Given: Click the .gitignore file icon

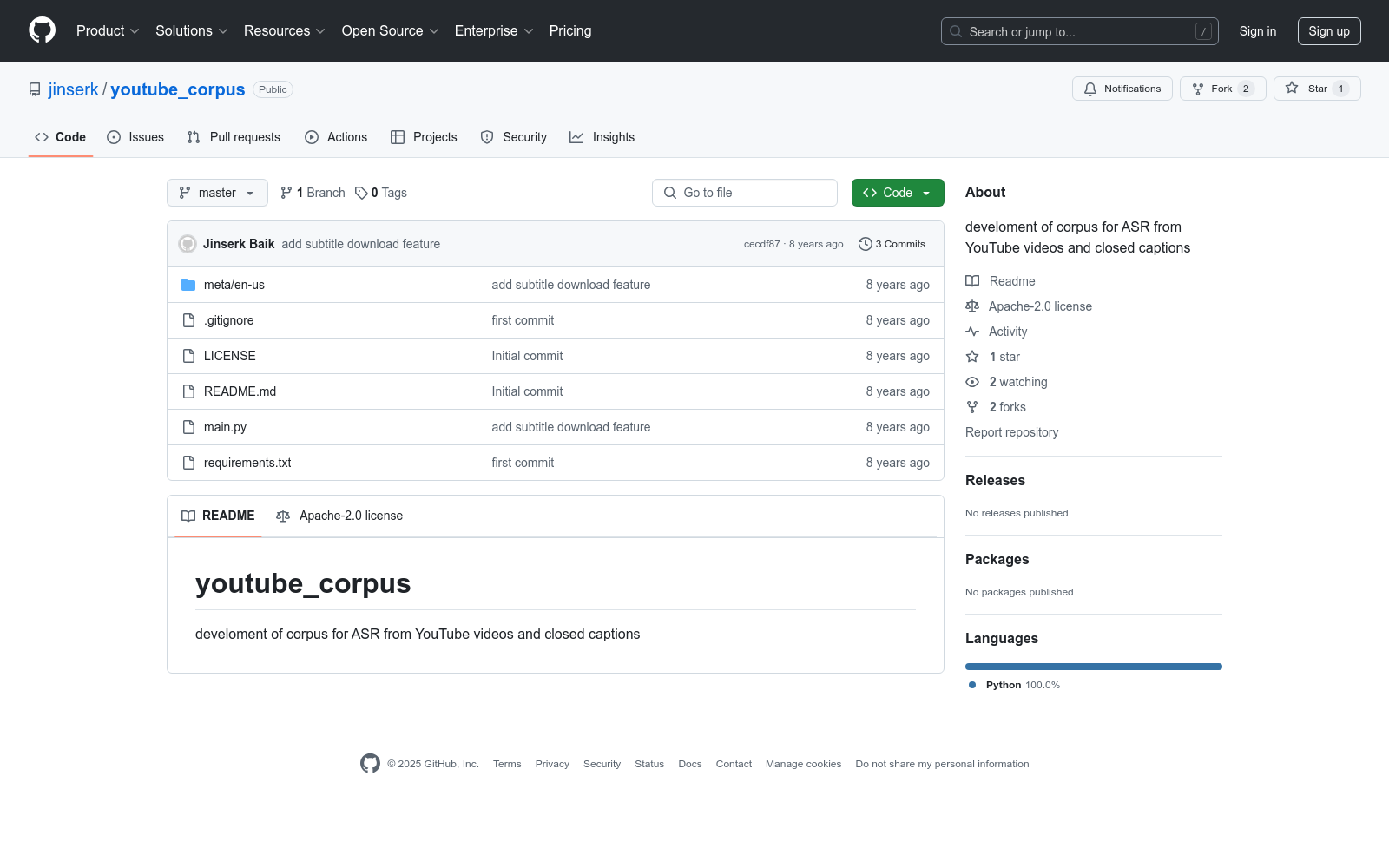Looking at the screenshot, I should click(188, 320).
